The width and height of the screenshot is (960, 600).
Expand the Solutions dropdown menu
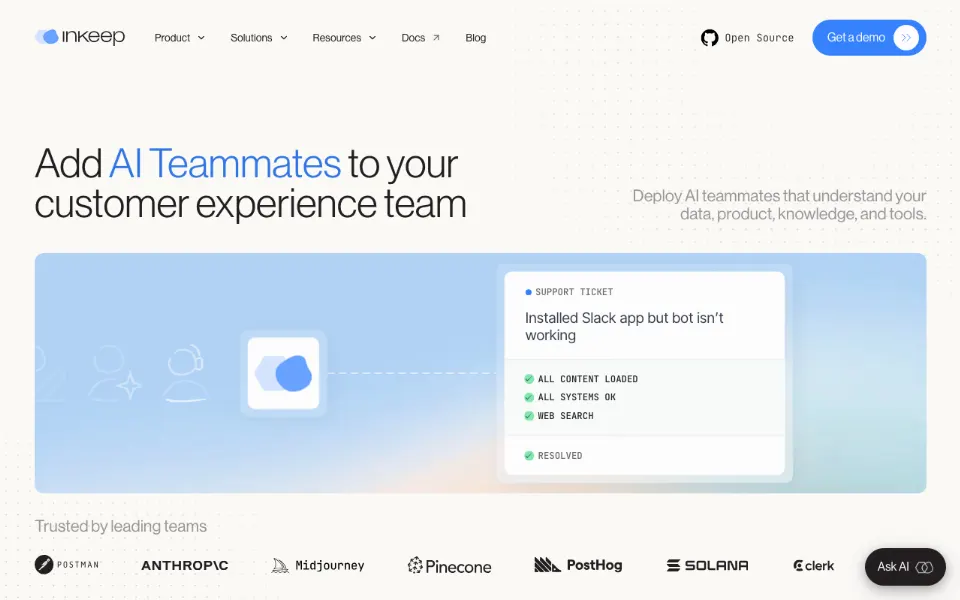(x=258, y=38)
